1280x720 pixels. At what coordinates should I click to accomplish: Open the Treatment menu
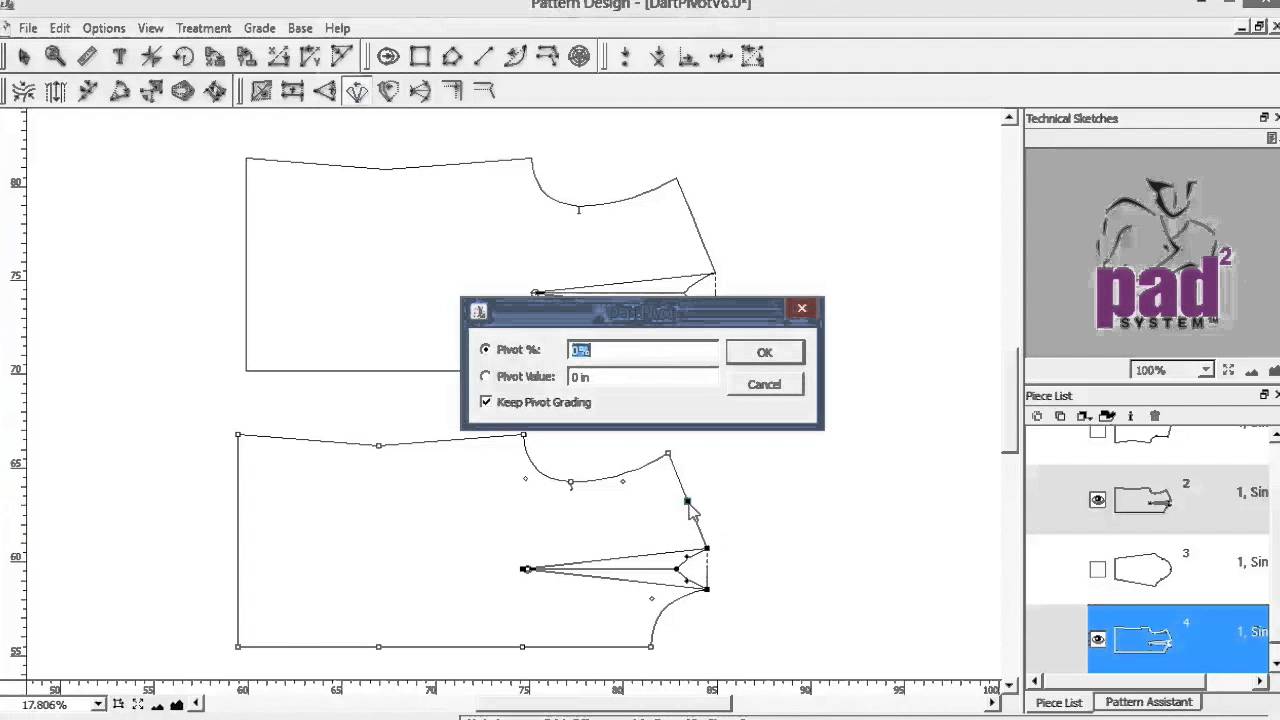pyautogui.click(x=203, y=28)
